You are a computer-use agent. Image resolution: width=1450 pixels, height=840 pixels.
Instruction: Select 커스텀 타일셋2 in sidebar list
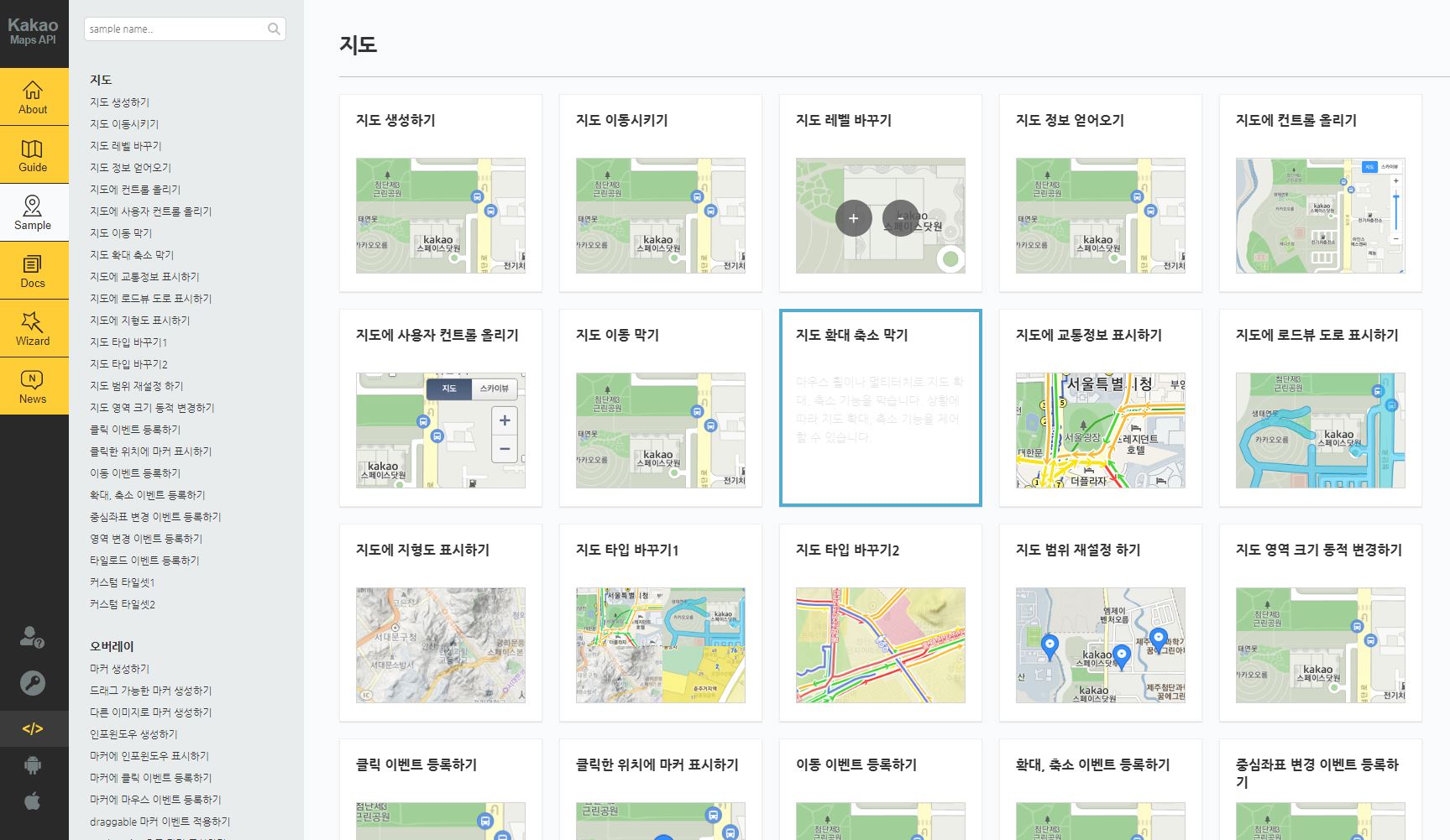tap(123, 604)
